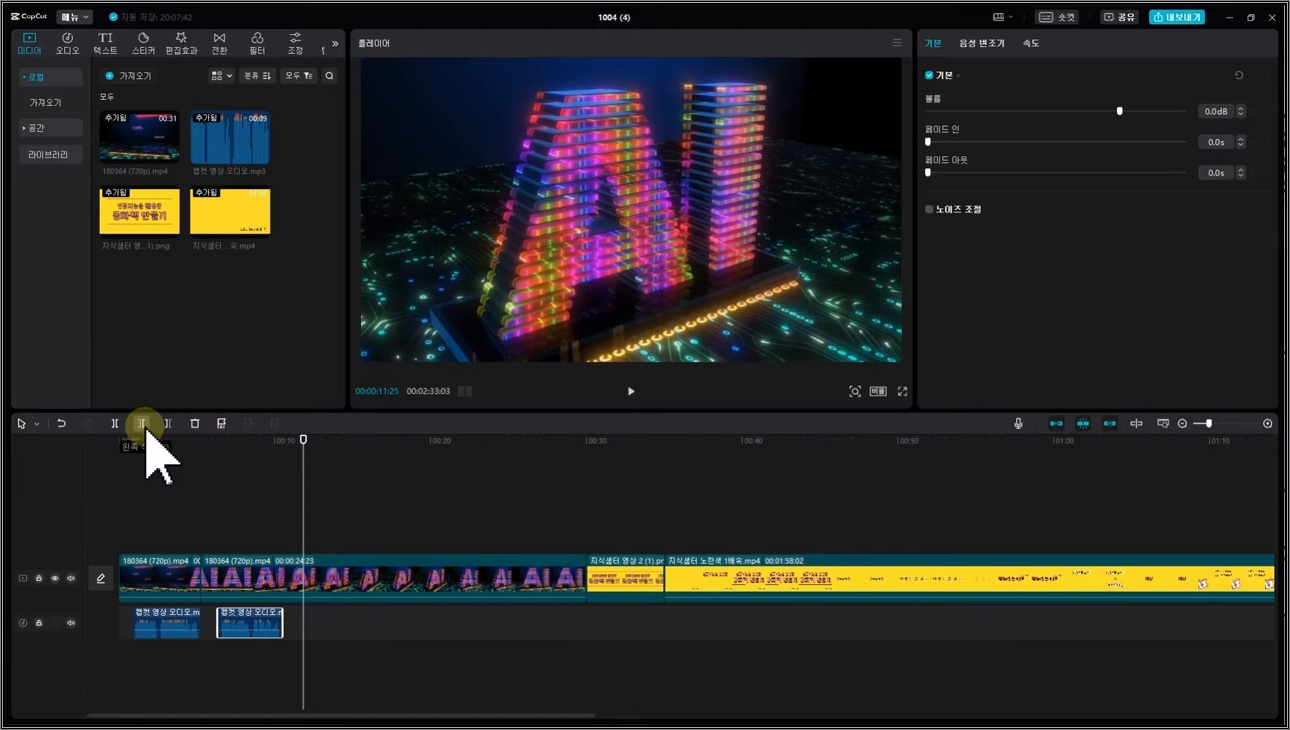Open the 속도 speed tab
Image resolution: width=1290 pixels, height=730 pixels.
[x=1031, y=43]
